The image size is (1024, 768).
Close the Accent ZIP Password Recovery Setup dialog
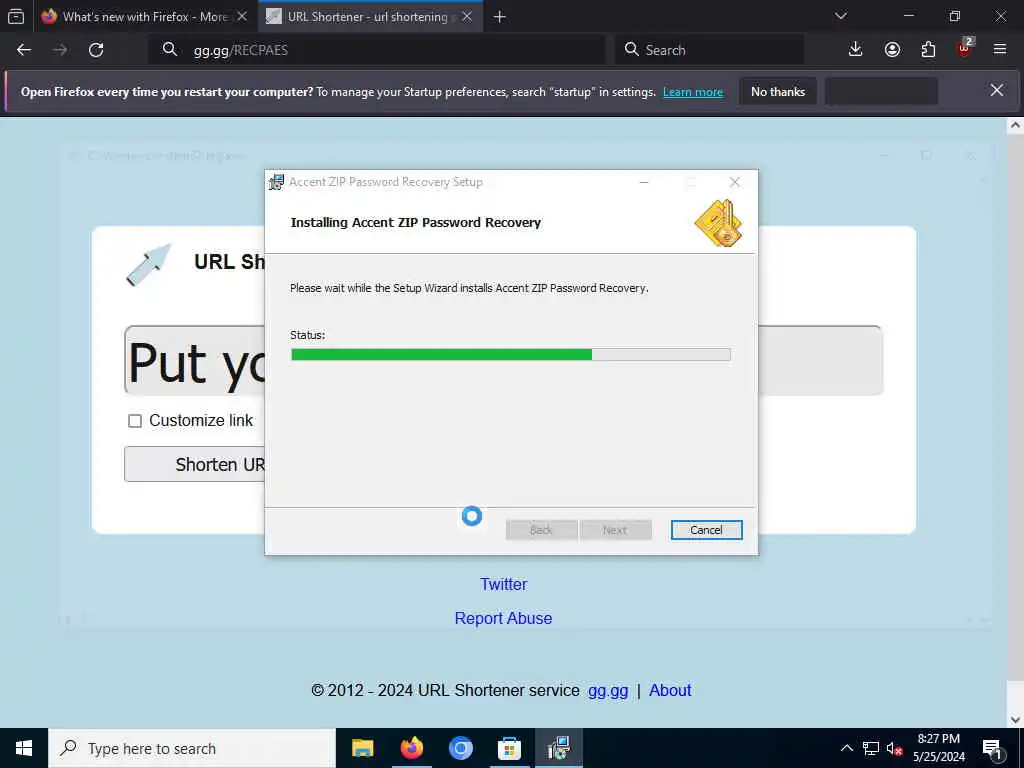735,182
